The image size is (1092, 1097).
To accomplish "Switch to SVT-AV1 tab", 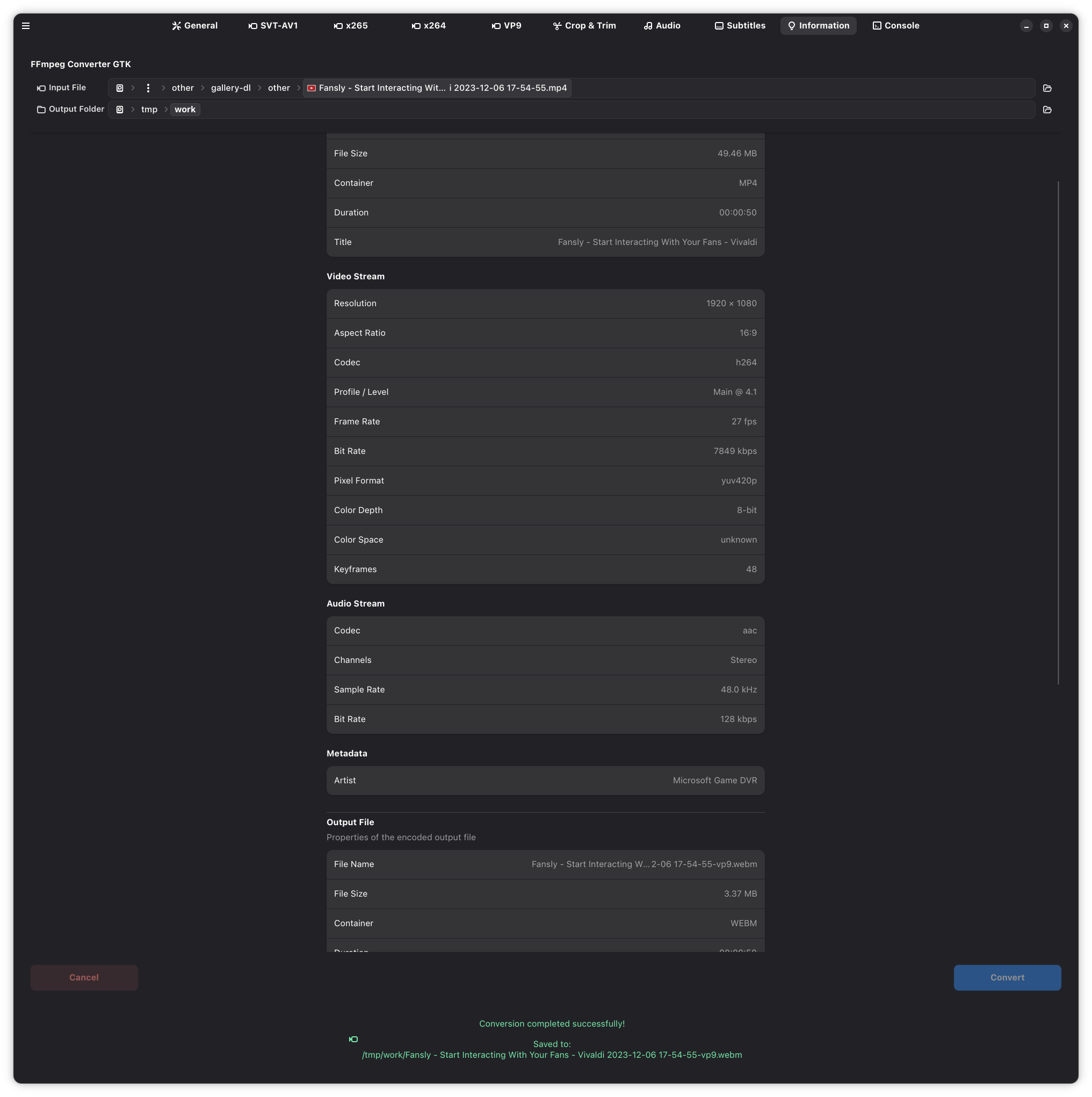I will [x=273, y=26].
